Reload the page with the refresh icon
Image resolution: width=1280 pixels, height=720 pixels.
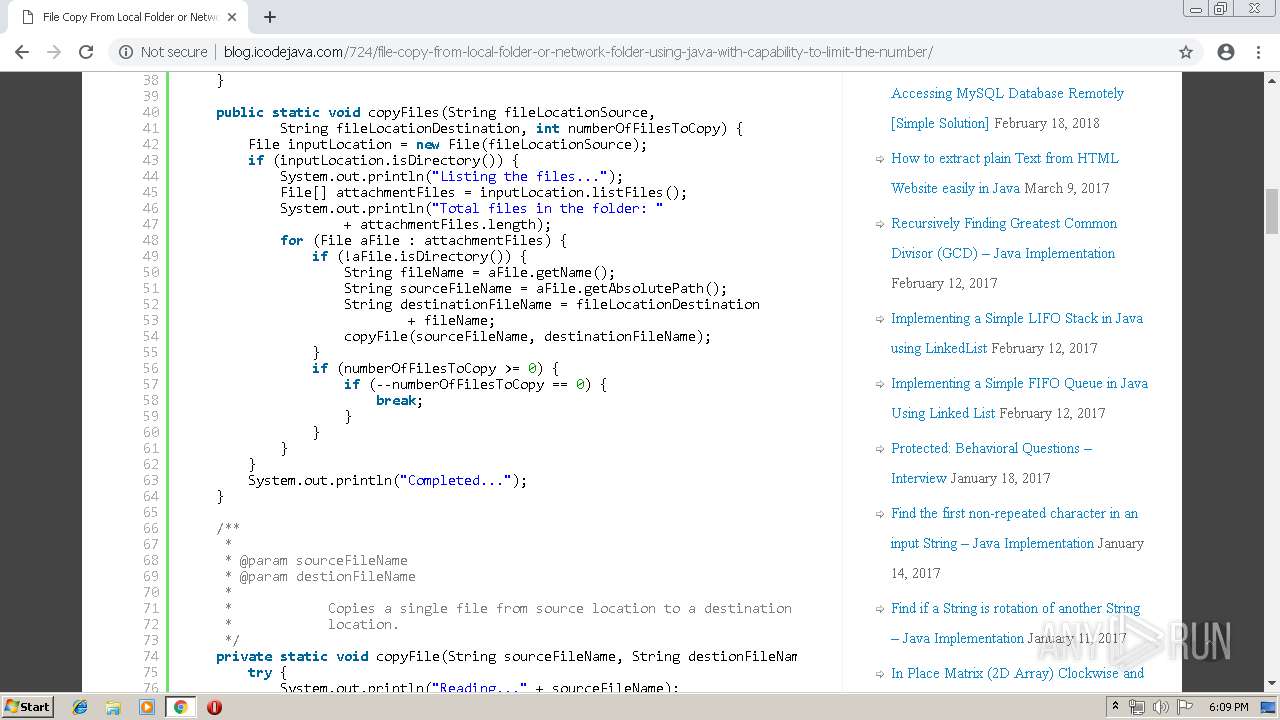(86, 52)
